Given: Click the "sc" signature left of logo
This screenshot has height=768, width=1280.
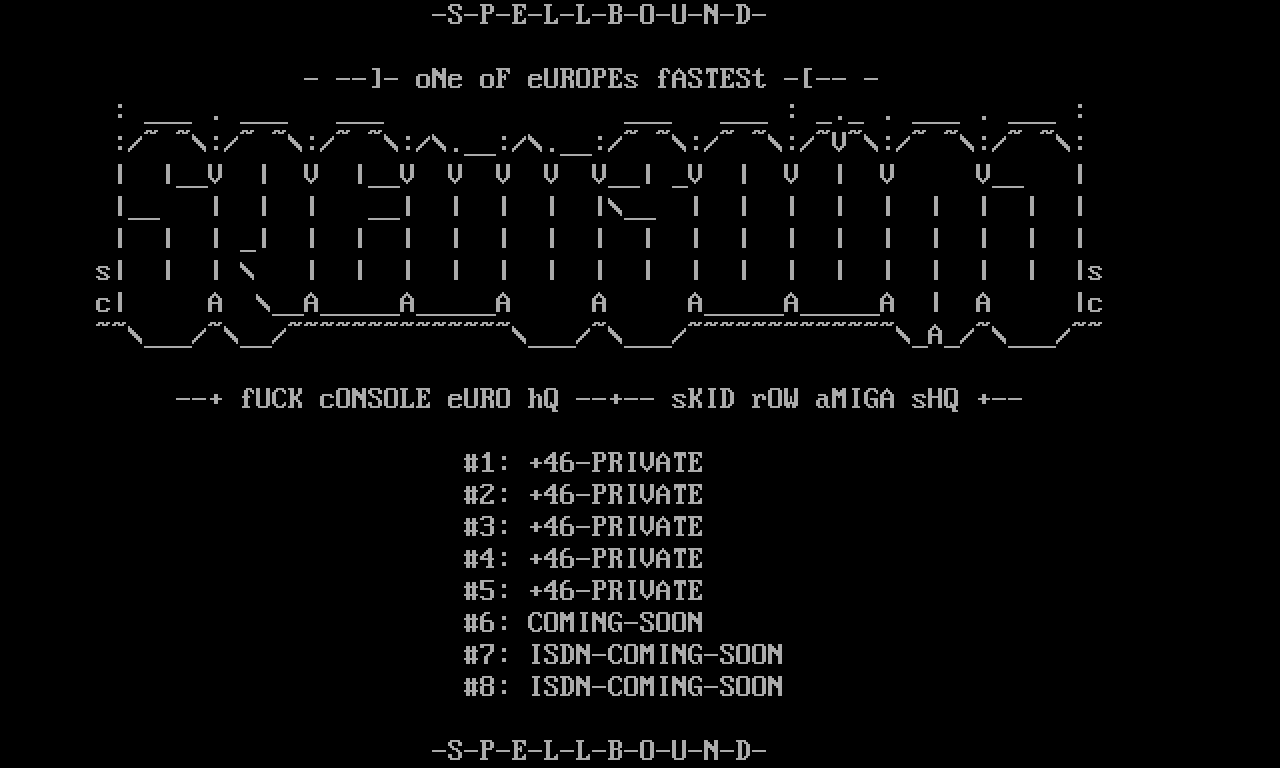Looking at the screenshot, I should click(x=103, y=288).
